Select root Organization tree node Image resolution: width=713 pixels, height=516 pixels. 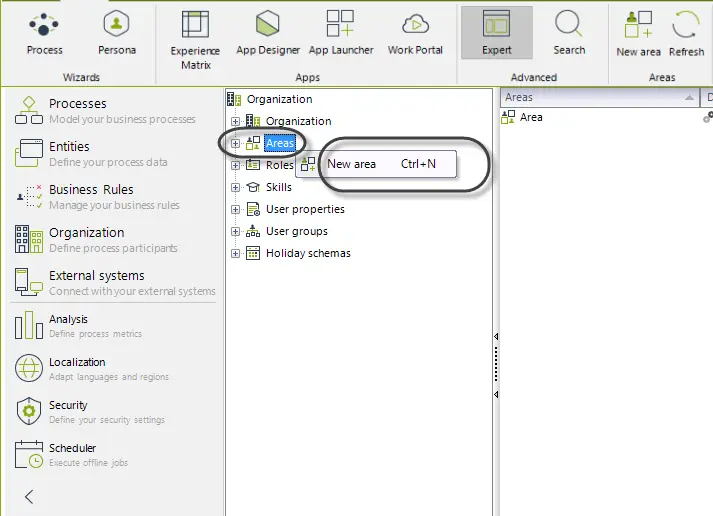point(279,99)
